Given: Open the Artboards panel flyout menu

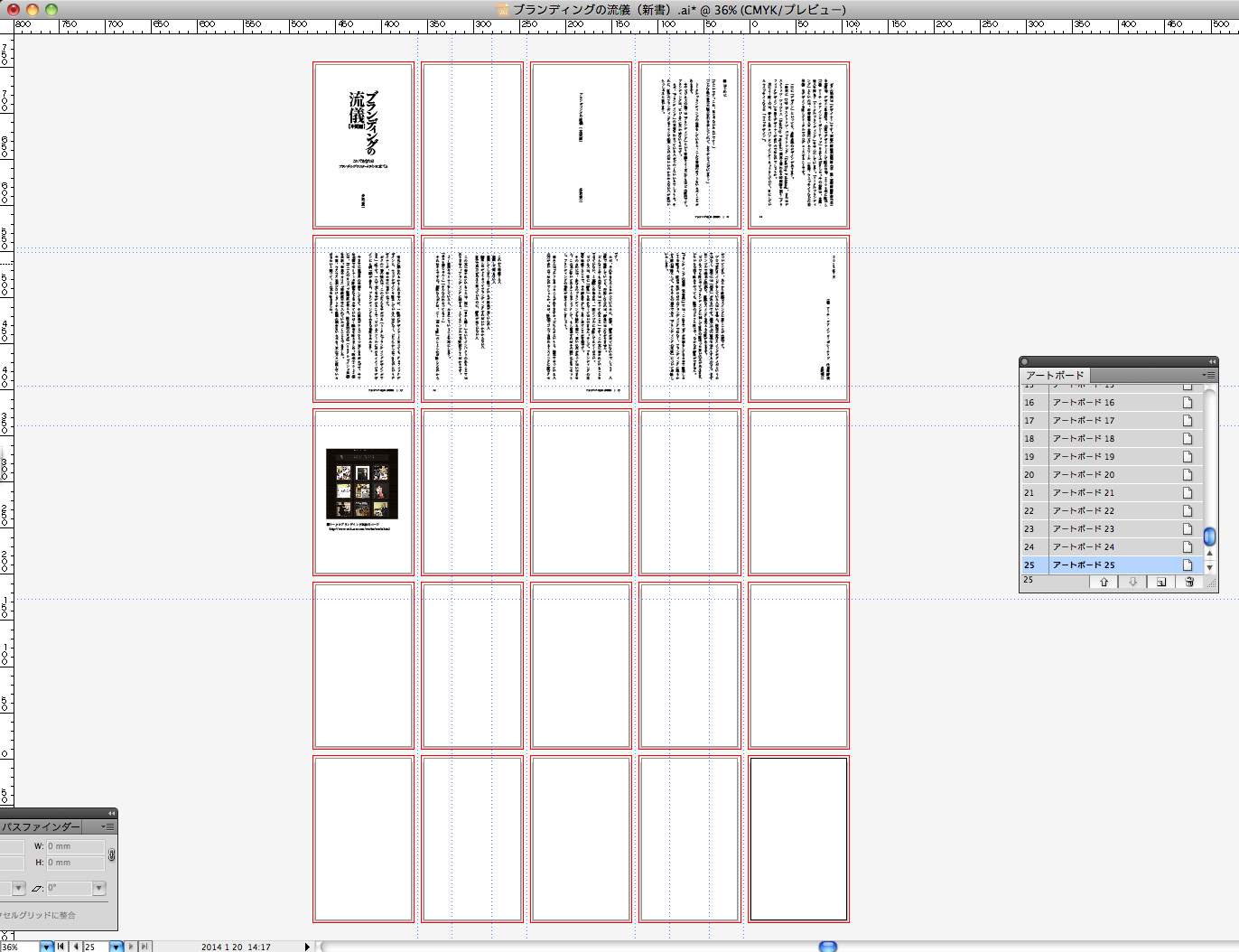Looking at the screenshot, I should (1208, 375).
